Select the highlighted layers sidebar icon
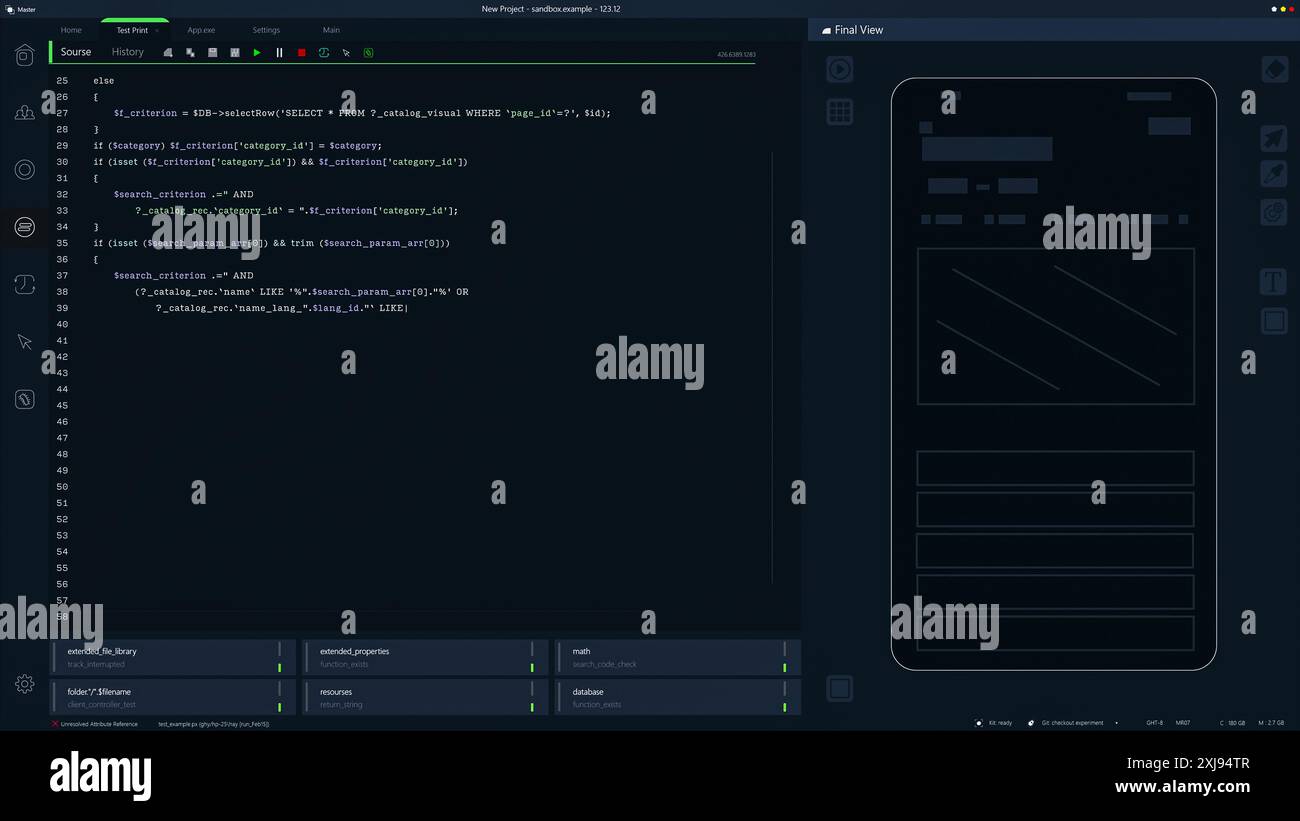The width and height of the screenshot is (1300, 821). pos(25,228)
